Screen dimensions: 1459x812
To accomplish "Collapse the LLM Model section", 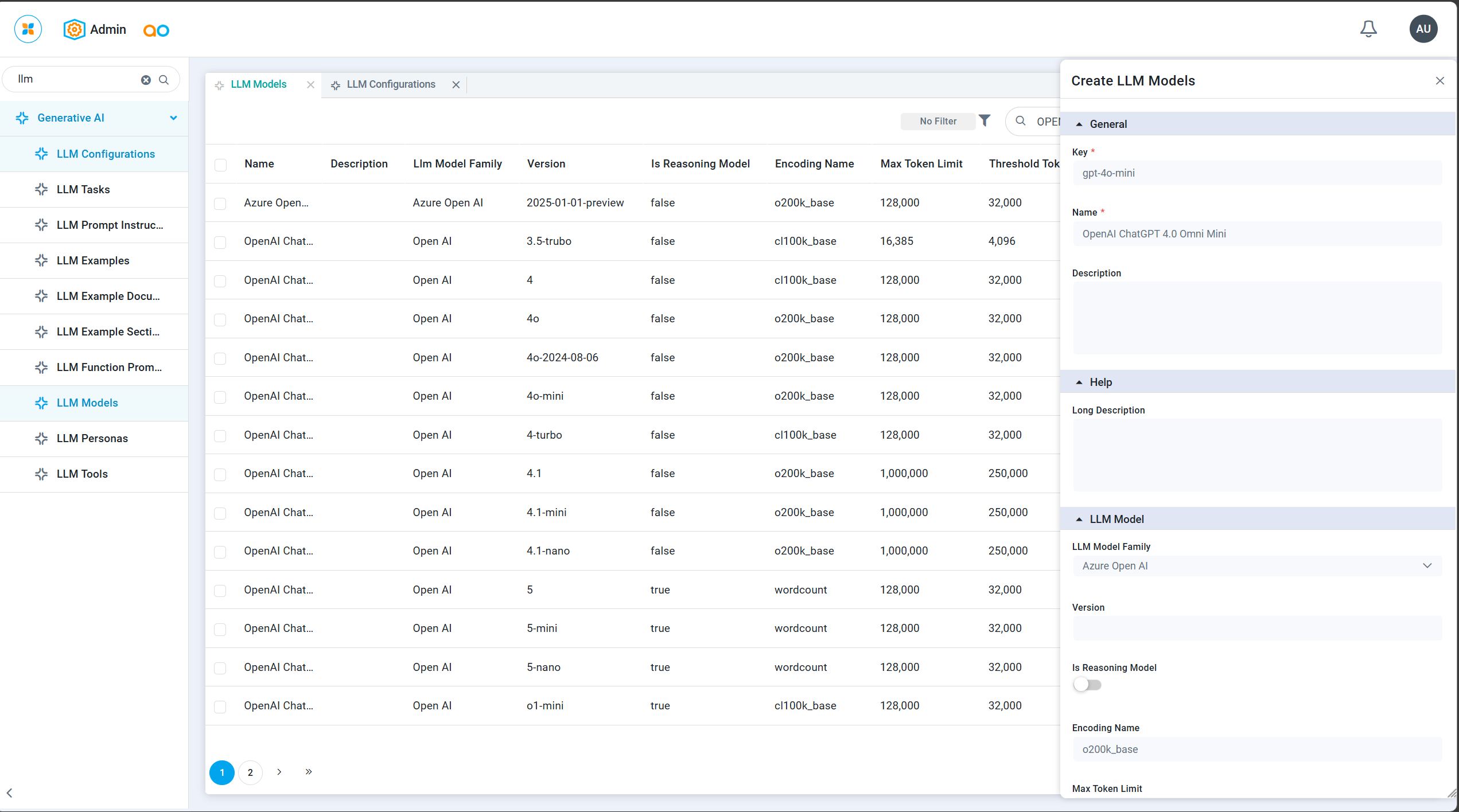I will pyautogui.click(x=1079, y=520).
